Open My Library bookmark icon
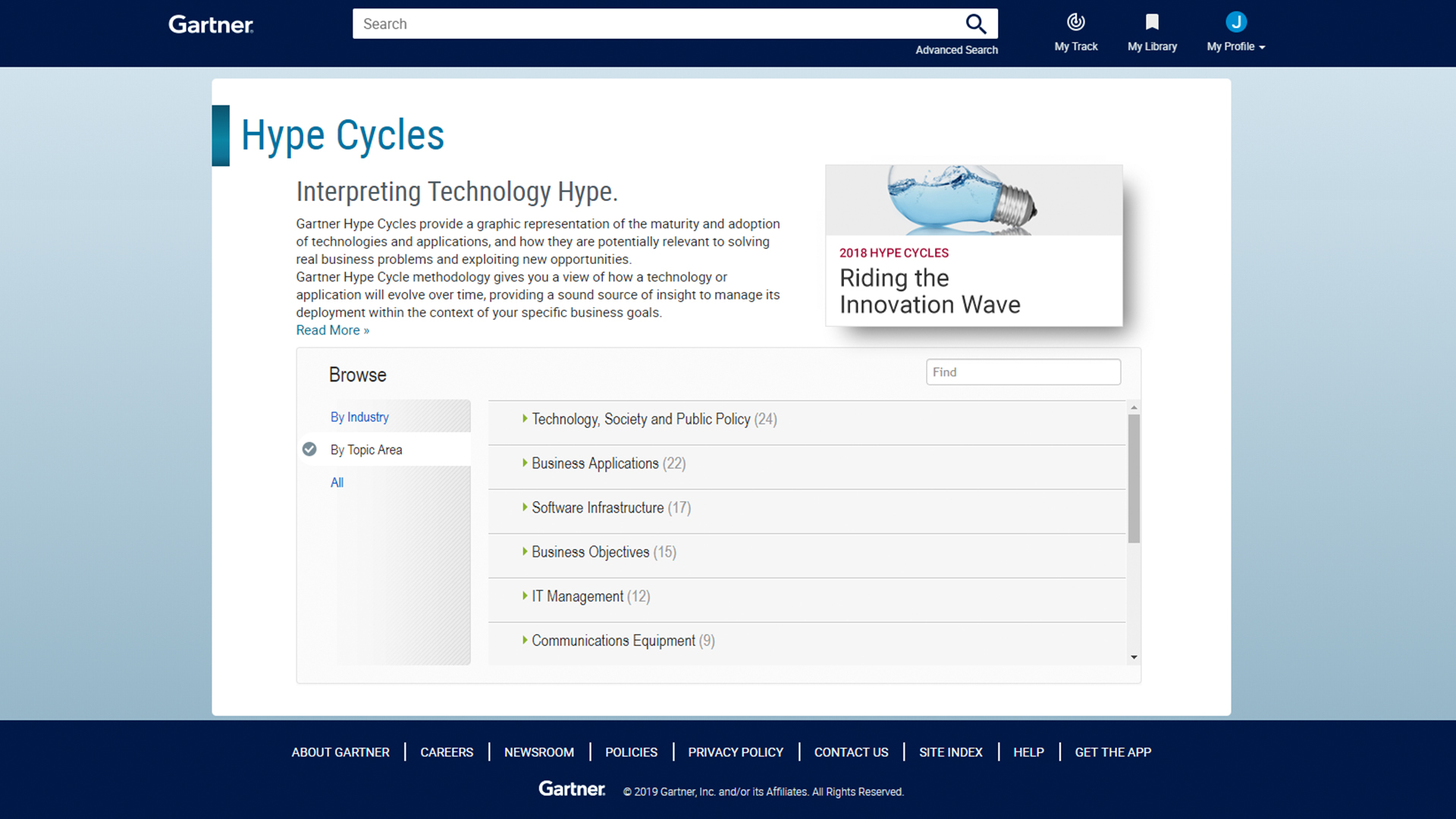Screen dimensions: 1456x819 click(1152, 22)
